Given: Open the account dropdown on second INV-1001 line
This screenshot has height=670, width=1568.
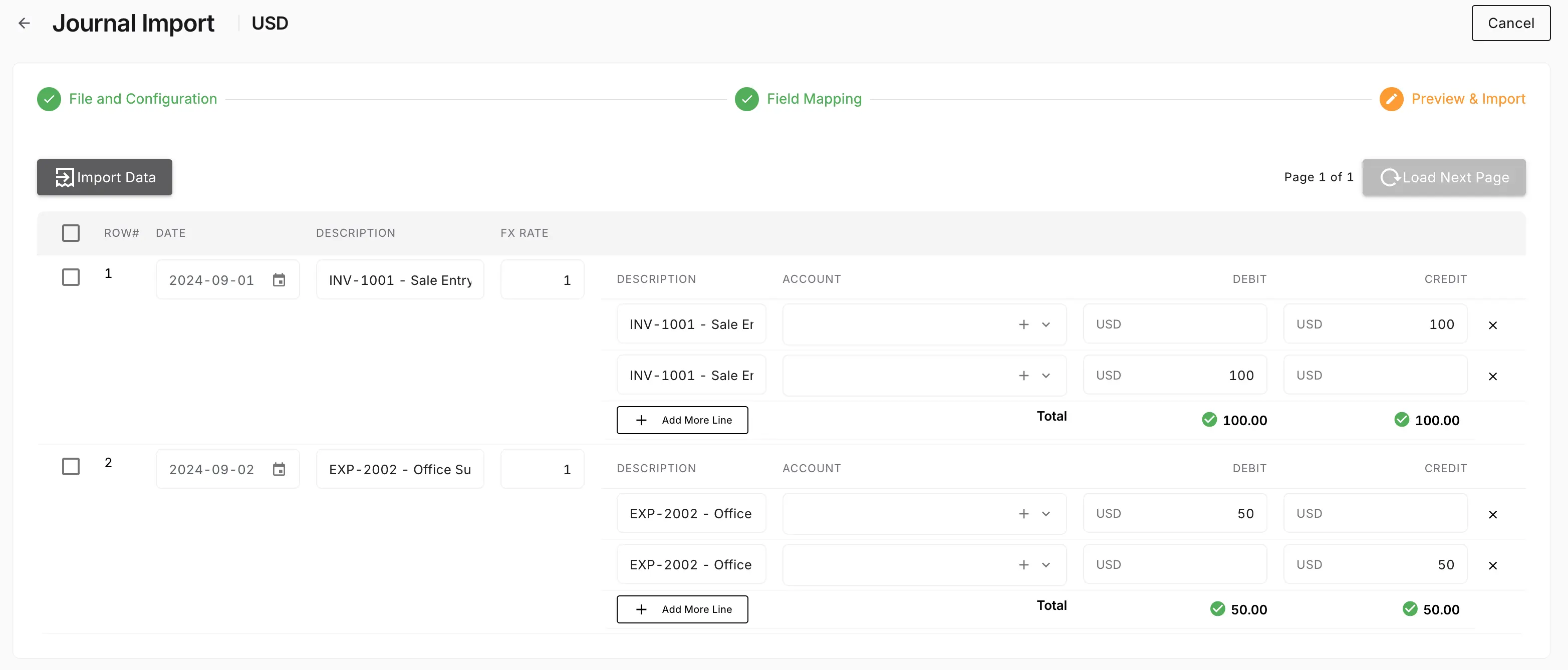Looking at the screenshot, I should tap(1047, 376).
